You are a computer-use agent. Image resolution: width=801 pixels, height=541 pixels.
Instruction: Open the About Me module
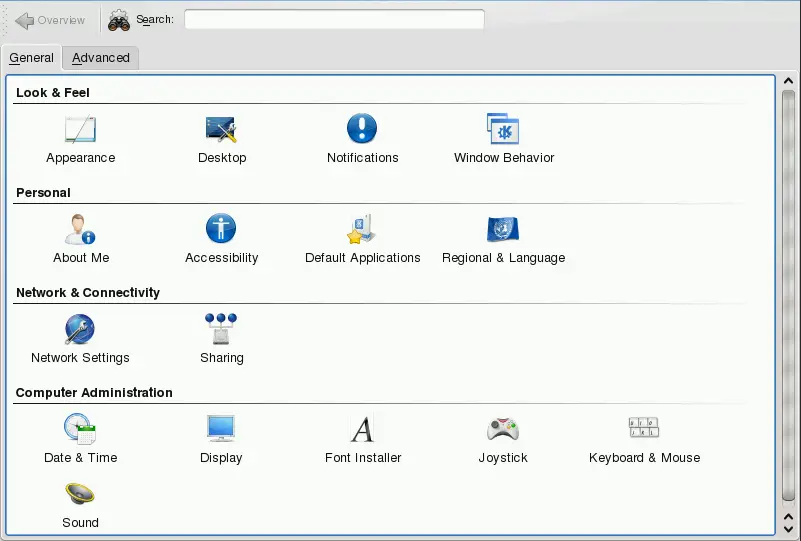pos(80,230)
